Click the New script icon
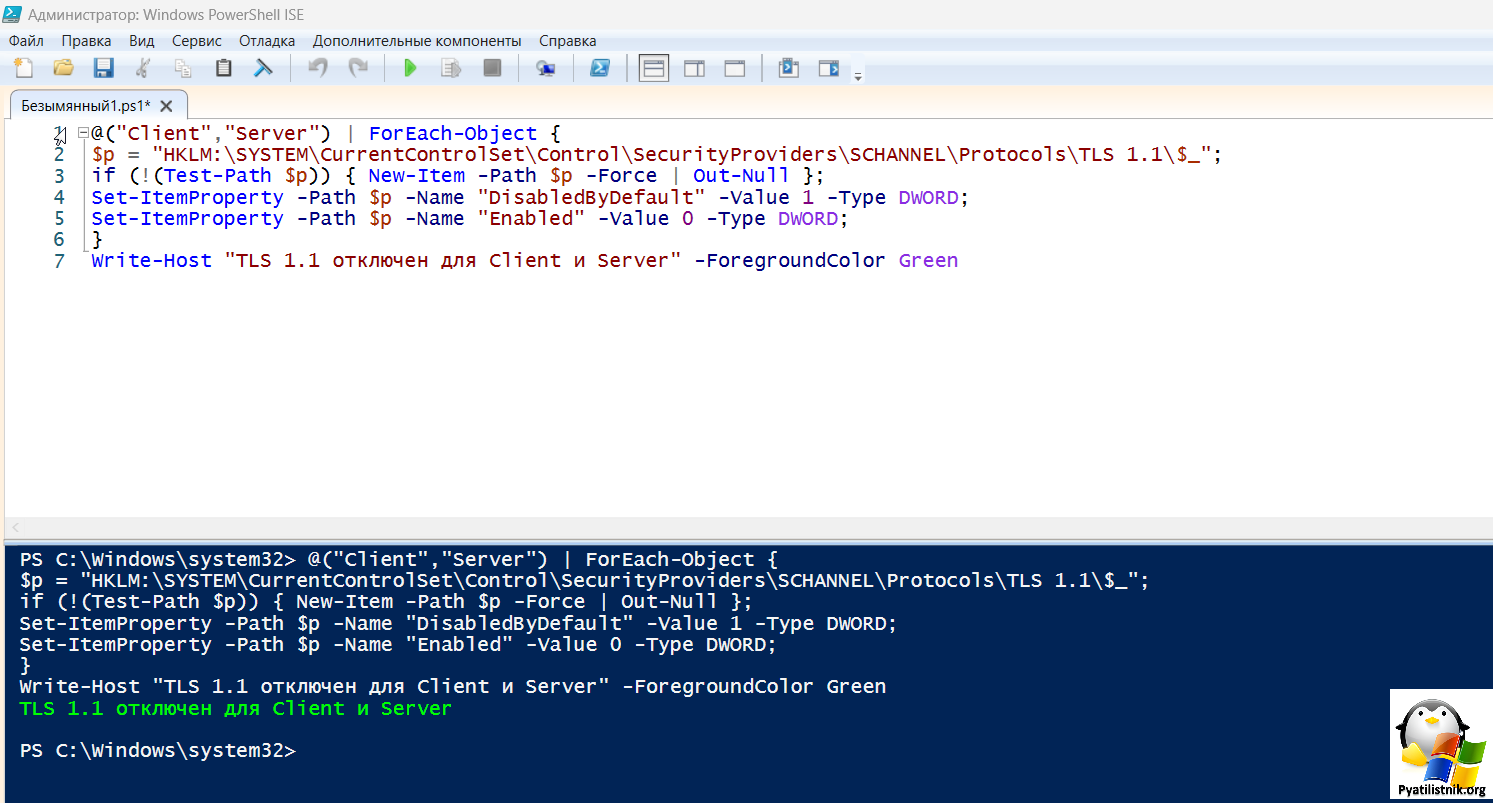The width and height of the screenshot is (1493, 803). pyautogui.click(x=23, y=68)
